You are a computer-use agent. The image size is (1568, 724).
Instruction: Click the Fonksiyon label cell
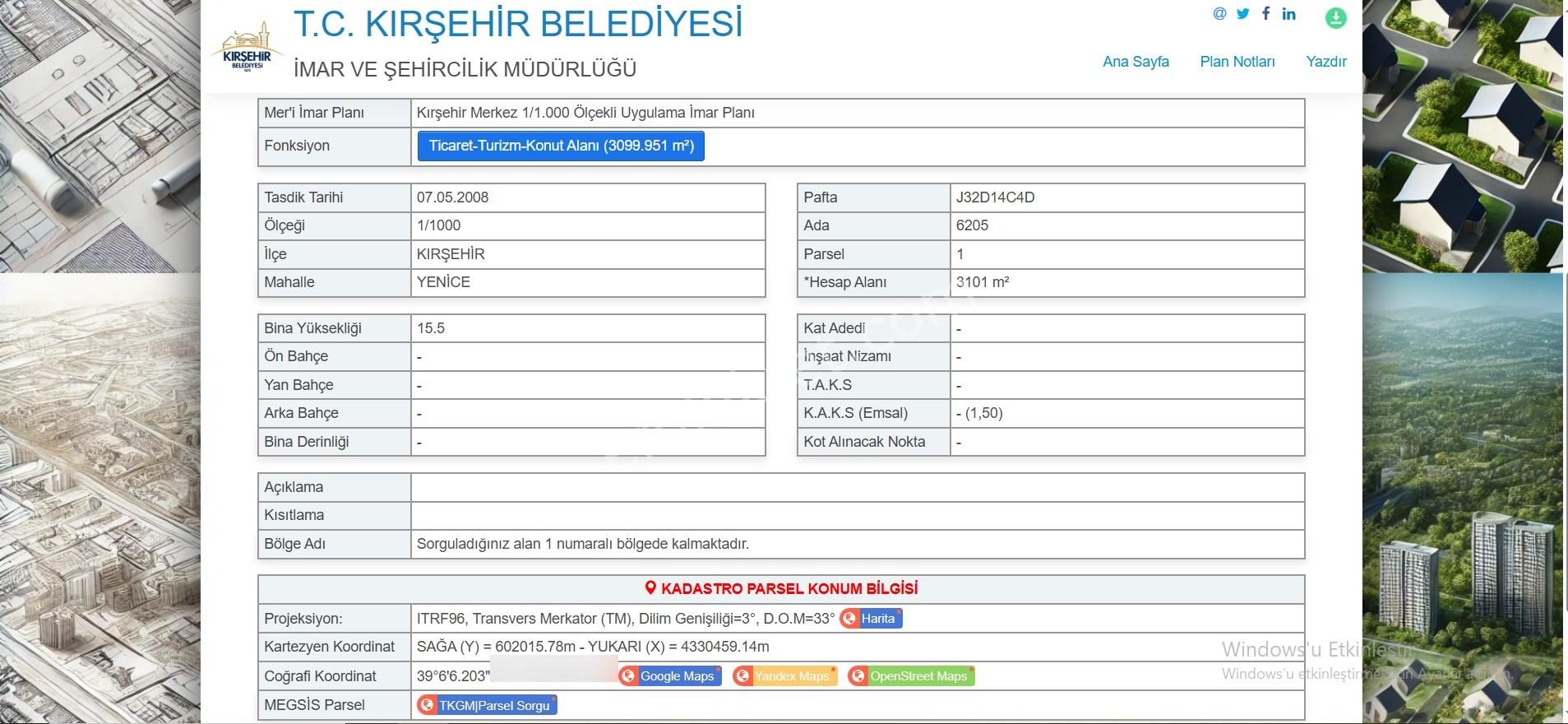click(334, 146)
